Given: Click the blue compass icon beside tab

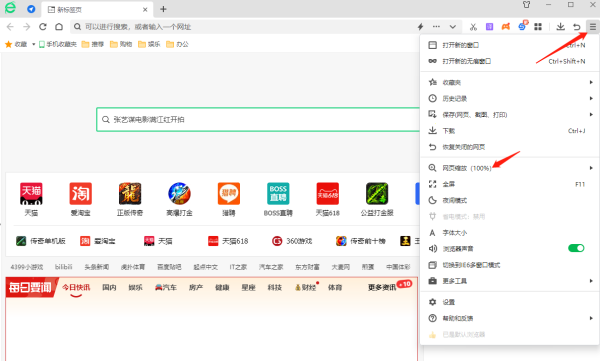Looking at the screenshot, I should click(31, 9).
